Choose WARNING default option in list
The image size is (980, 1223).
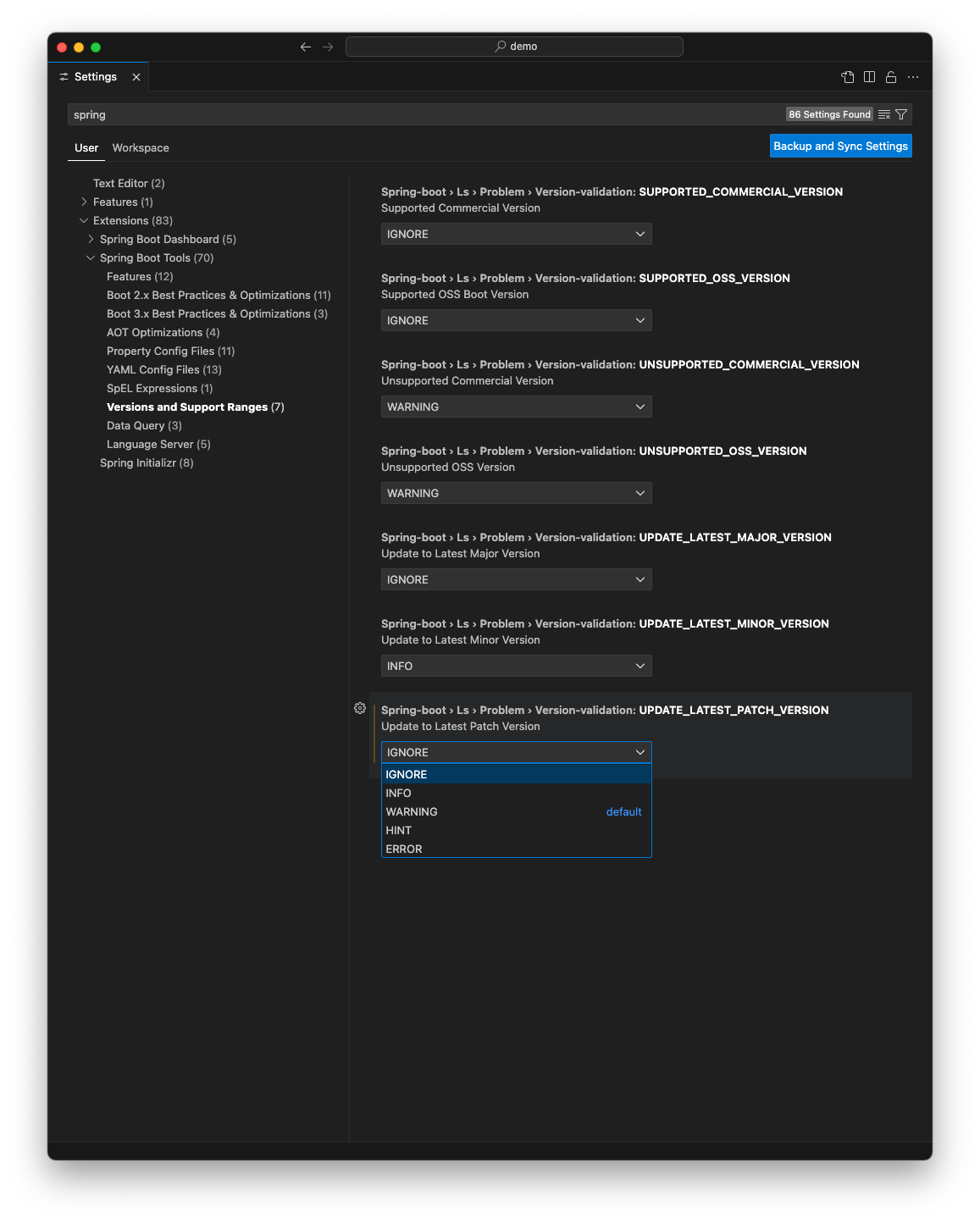click(516, 811)
